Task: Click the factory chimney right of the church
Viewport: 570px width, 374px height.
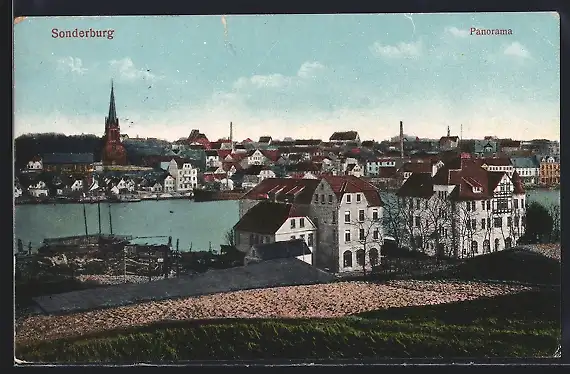Action: coord(231,135)
